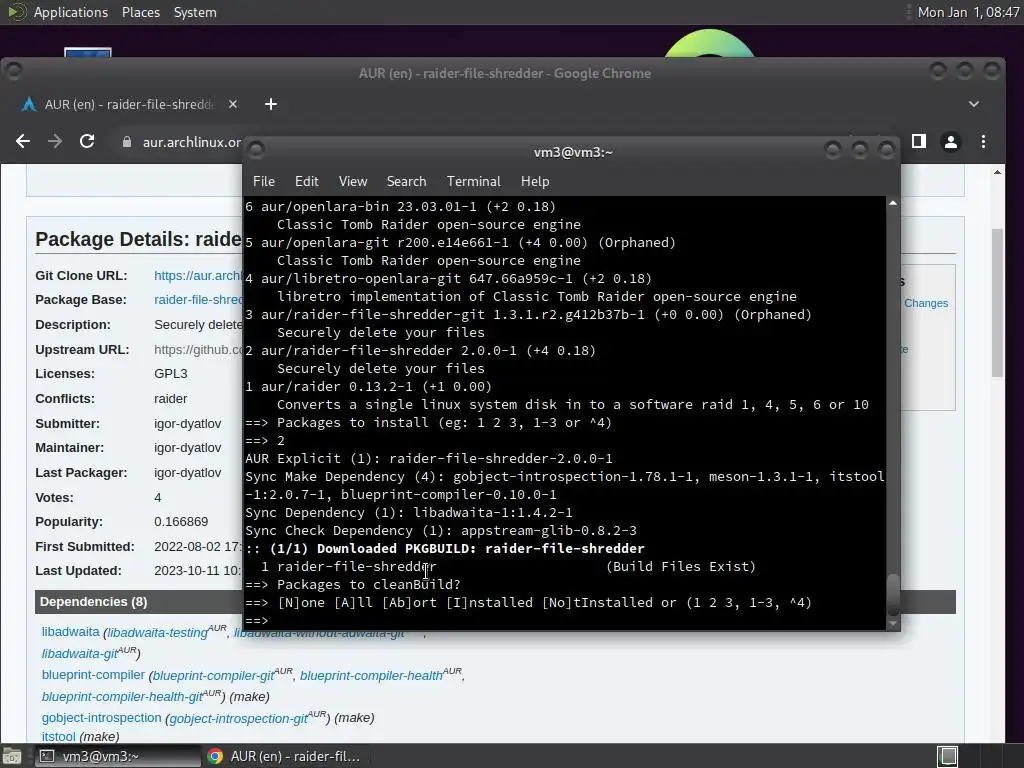Open the terminal Edit menu
1024x768 pixels.
[306, 182]
